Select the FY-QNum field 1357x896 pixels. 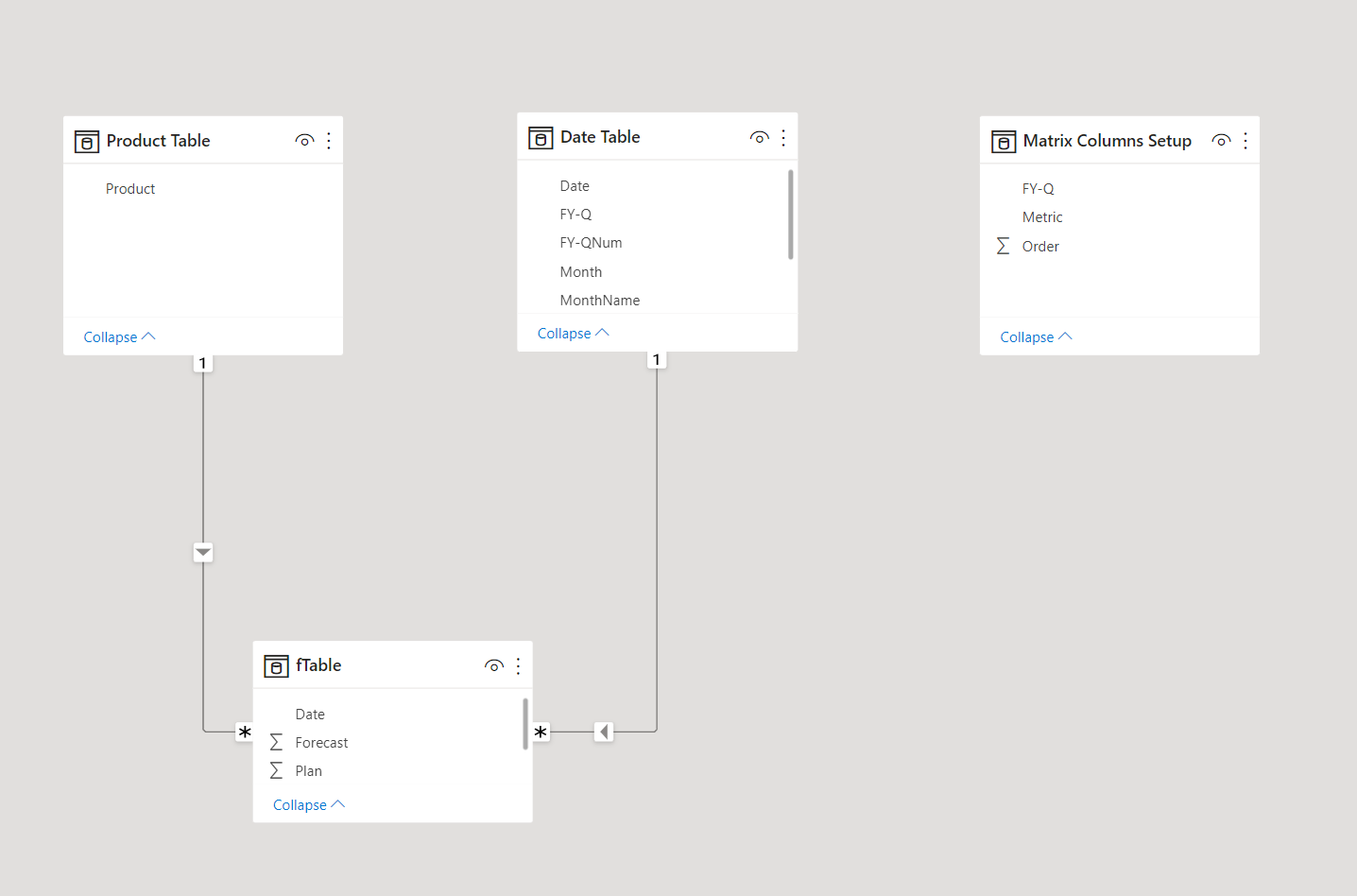click(591, 243)
